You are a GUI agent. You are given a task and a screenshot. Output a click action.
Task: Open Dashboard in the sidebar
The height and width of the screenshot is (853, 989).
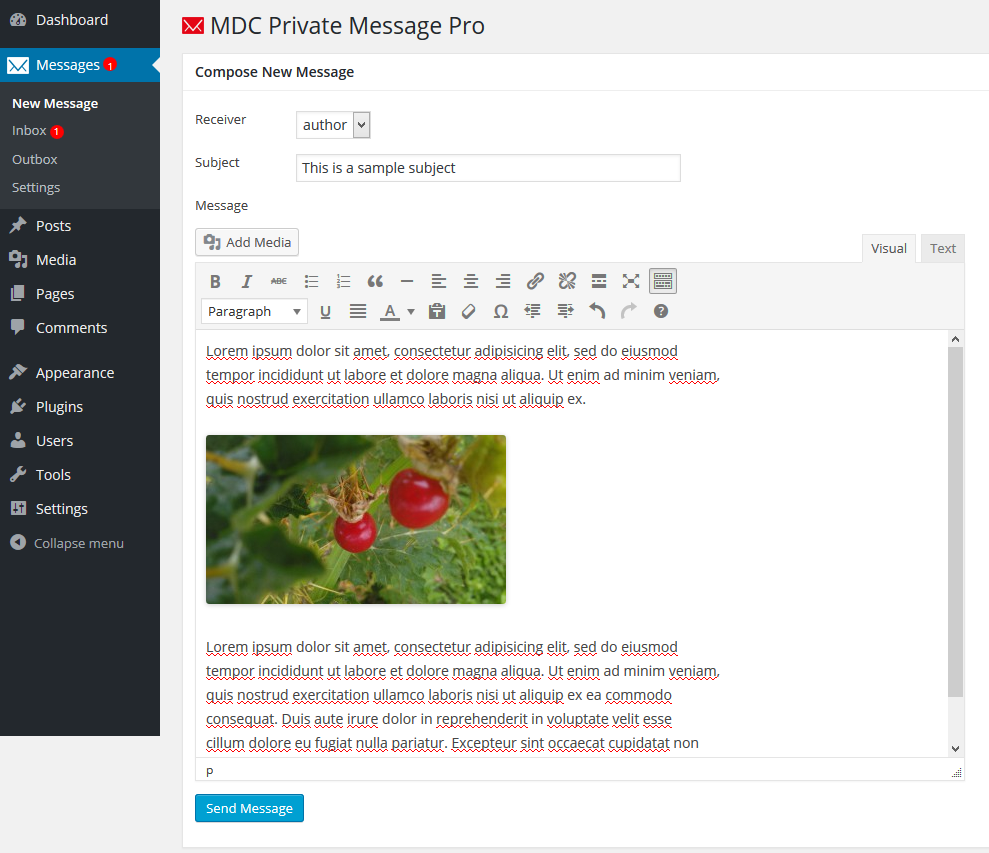coord(79,20)
